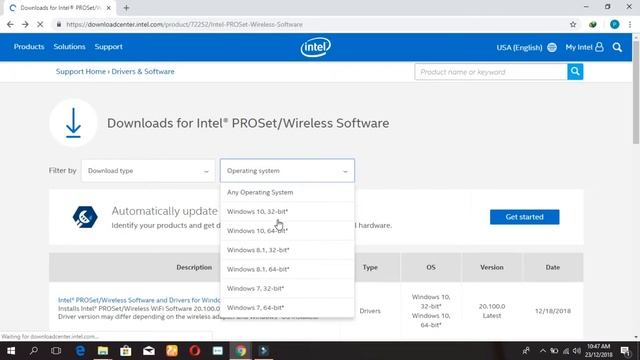Select Windows 8.1, 32-bit option
Viewport: 640px width, 360px height.
tap(287, 250)
